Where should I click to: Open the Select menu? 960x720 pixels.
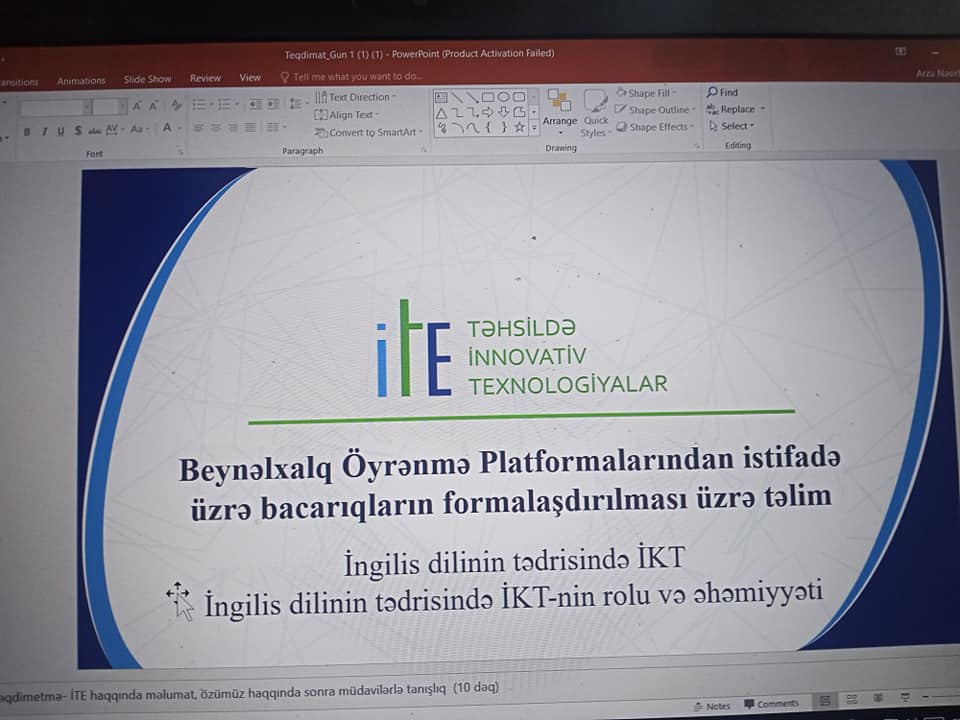pyautogui.click(x=732, y=126)
